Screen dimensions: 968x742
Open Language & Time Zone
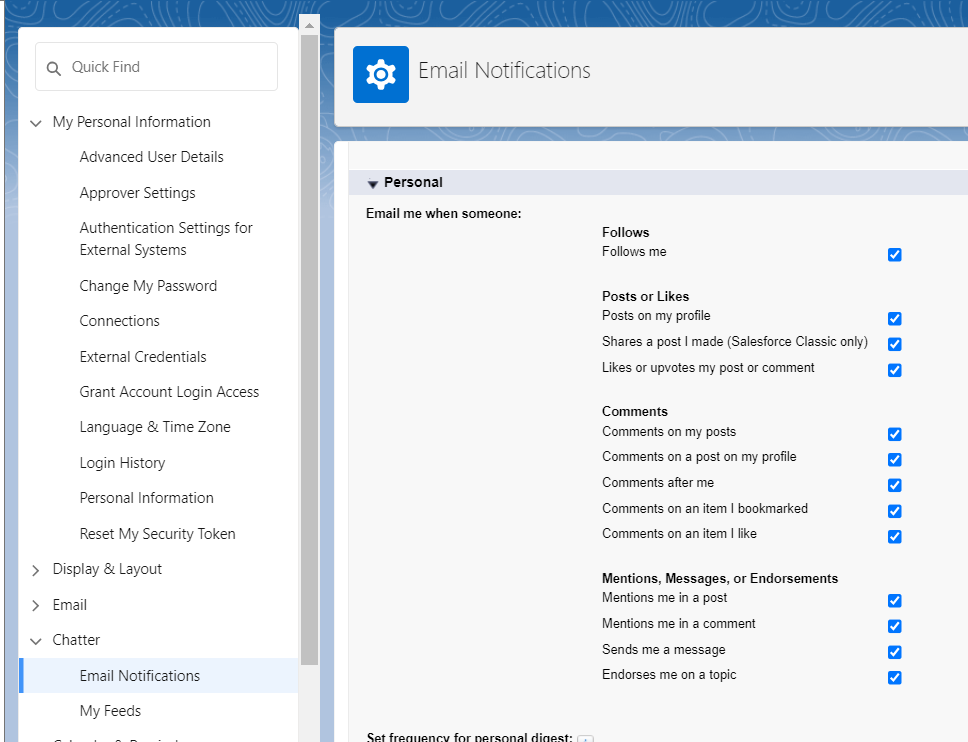pyautogui.click(x=155, y=427)
